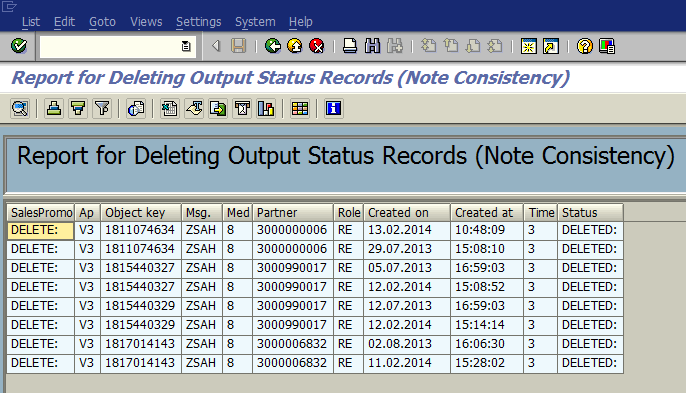Click the SAP window menu icon at top-left
Image resolution: width=686 pixels, height=393 pixels.
tap(9, 6)
